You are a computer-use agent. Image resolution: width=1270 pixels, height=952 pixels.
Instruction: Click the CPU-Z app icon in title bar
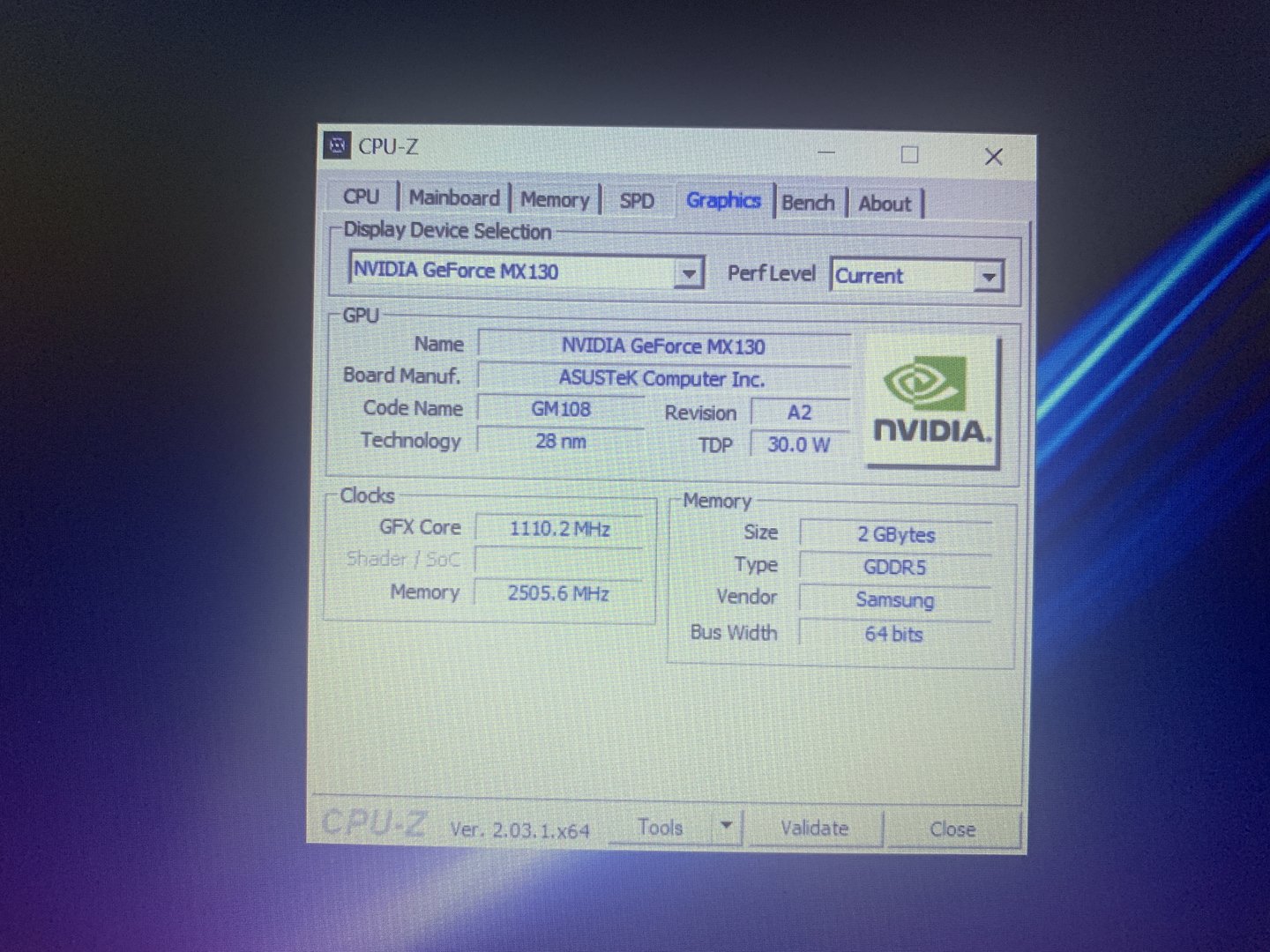coord(337,145)
